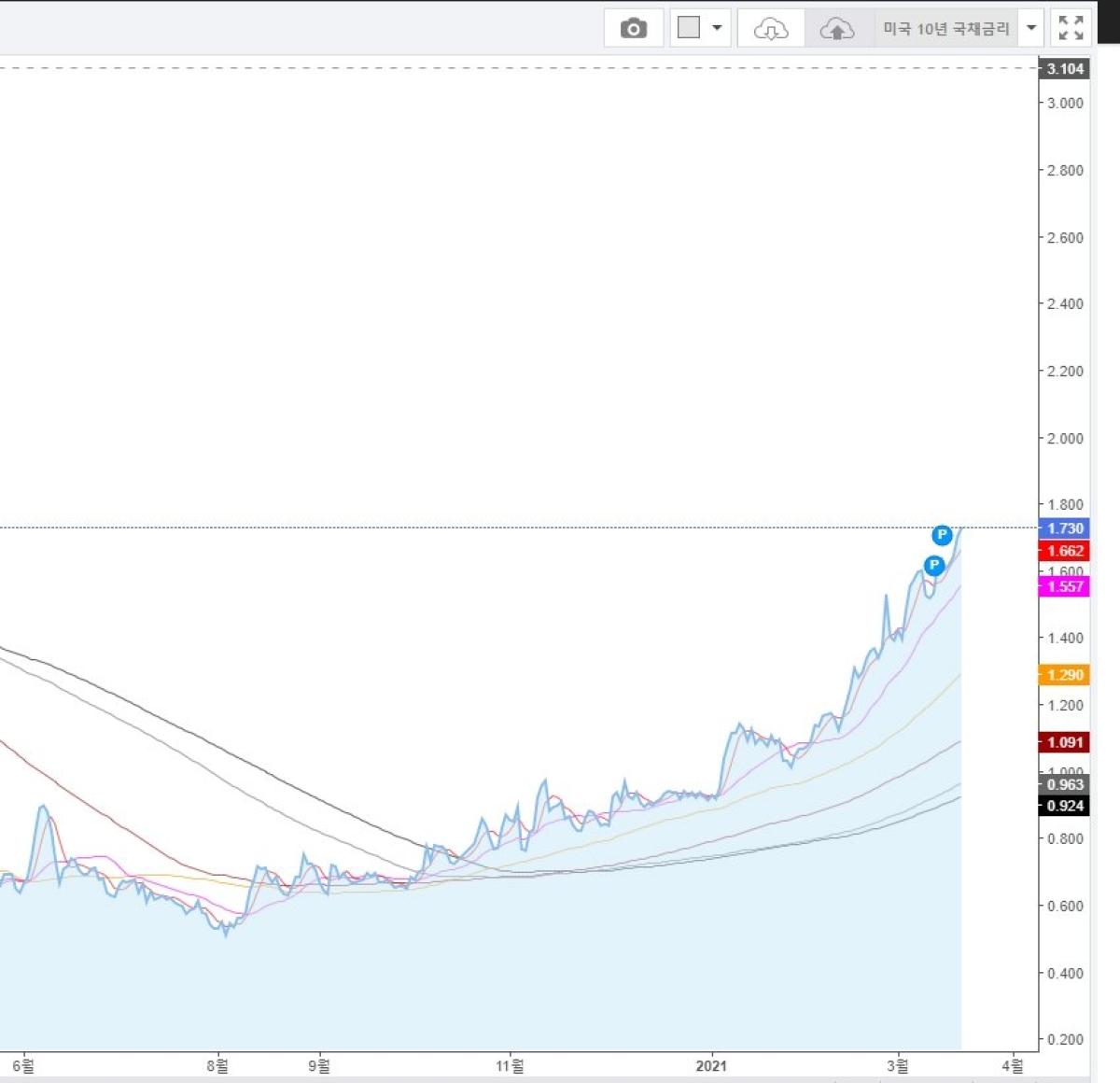Click the 미국 10년 국채금리 chart name
Screen dimensions: 1120x1083
pyautogui.click(x=946, y=29)
